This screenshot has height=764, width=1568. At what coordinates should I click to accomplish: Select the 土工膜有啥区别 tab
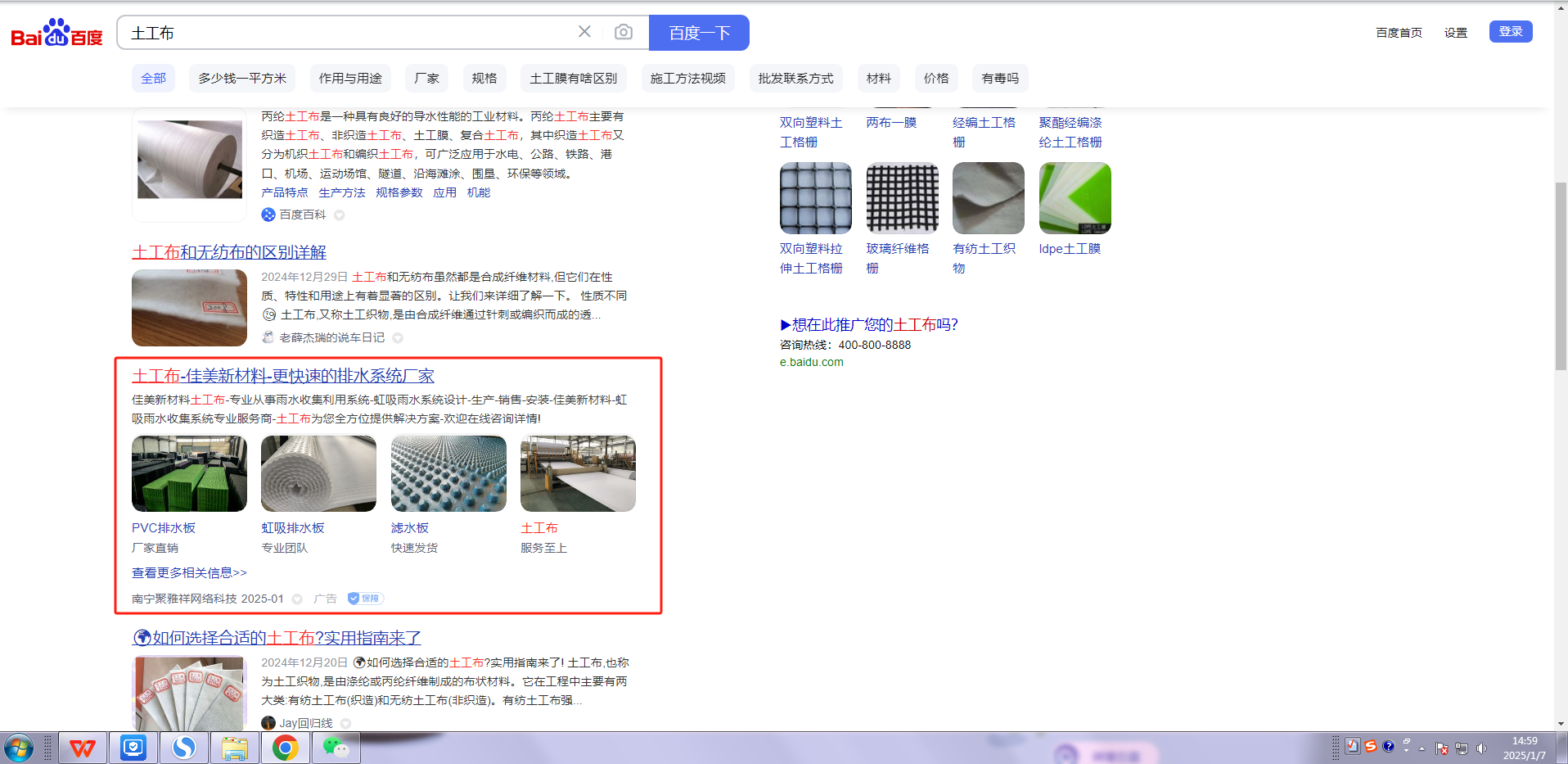(x=574, y=79)
